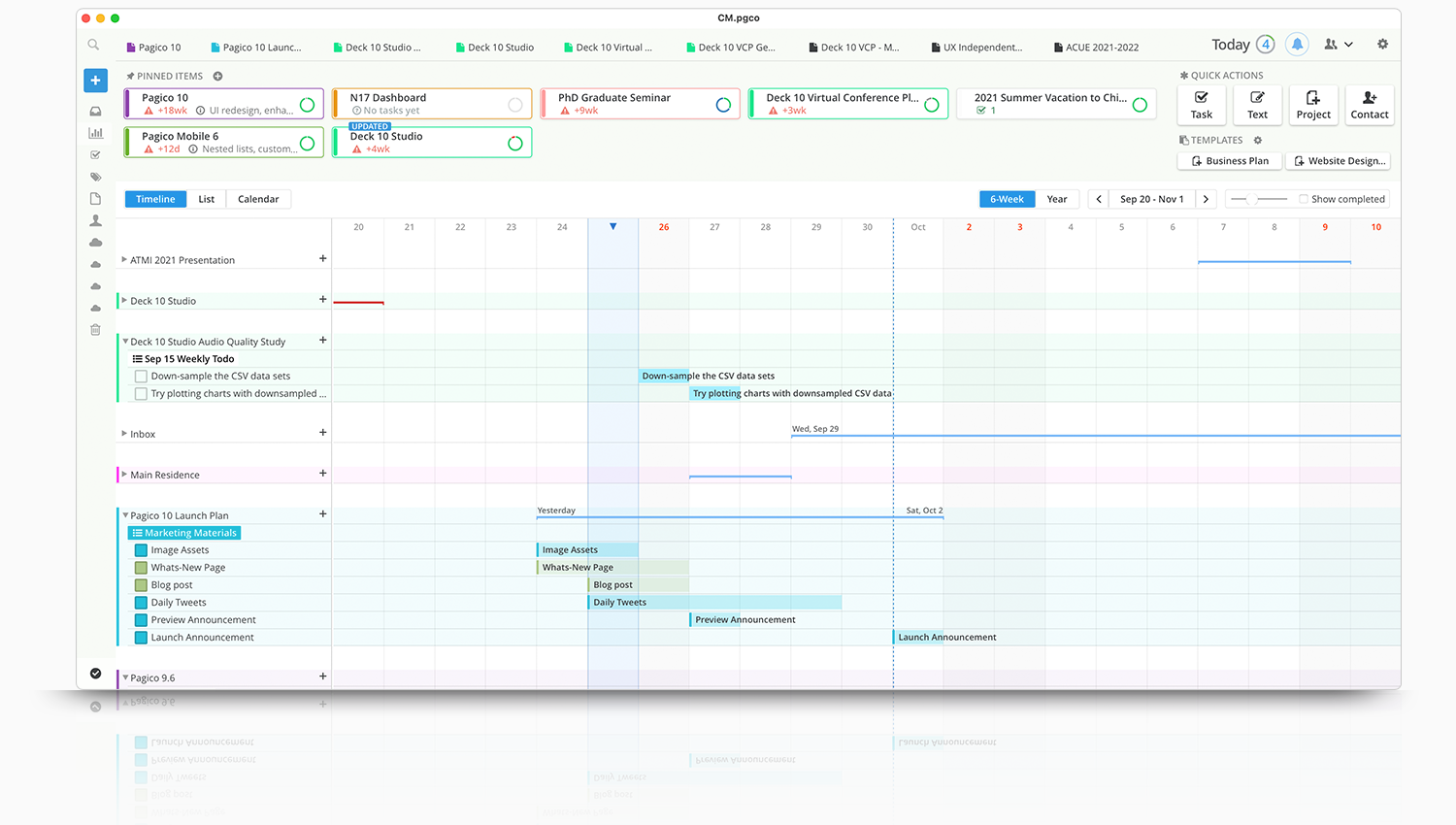Click the plus icon on the Deck 10 Studio timeline row
1456x825 pixels.
click(x=322, y=300)
